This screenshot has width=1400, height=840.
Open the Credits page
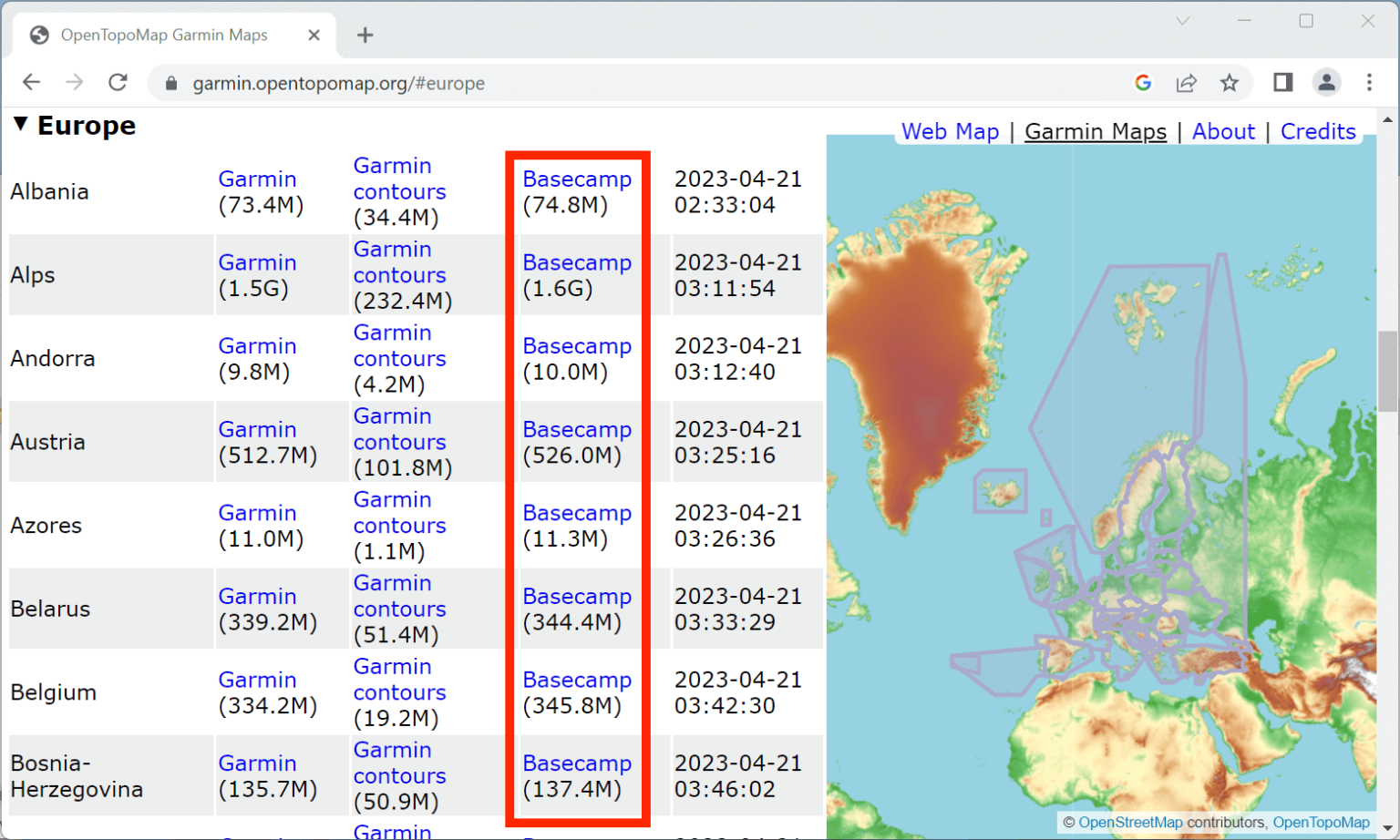[x=1318, y=131]
